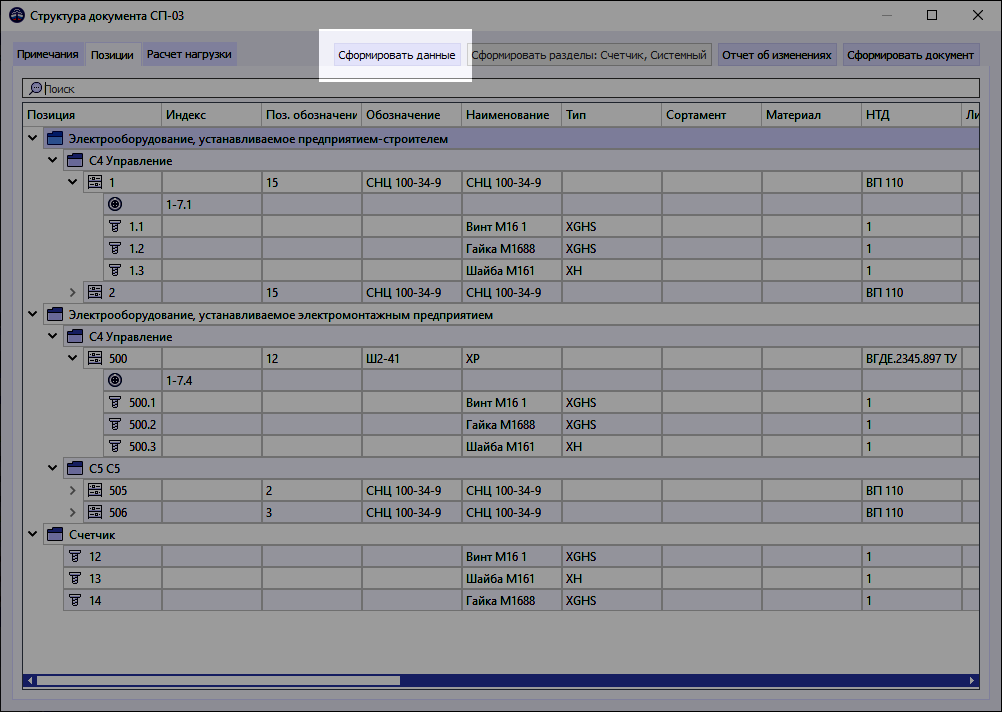Expand position 2 in the tree
The width and height of the screenshot is (1002, 712).
[x=71, y=292]
